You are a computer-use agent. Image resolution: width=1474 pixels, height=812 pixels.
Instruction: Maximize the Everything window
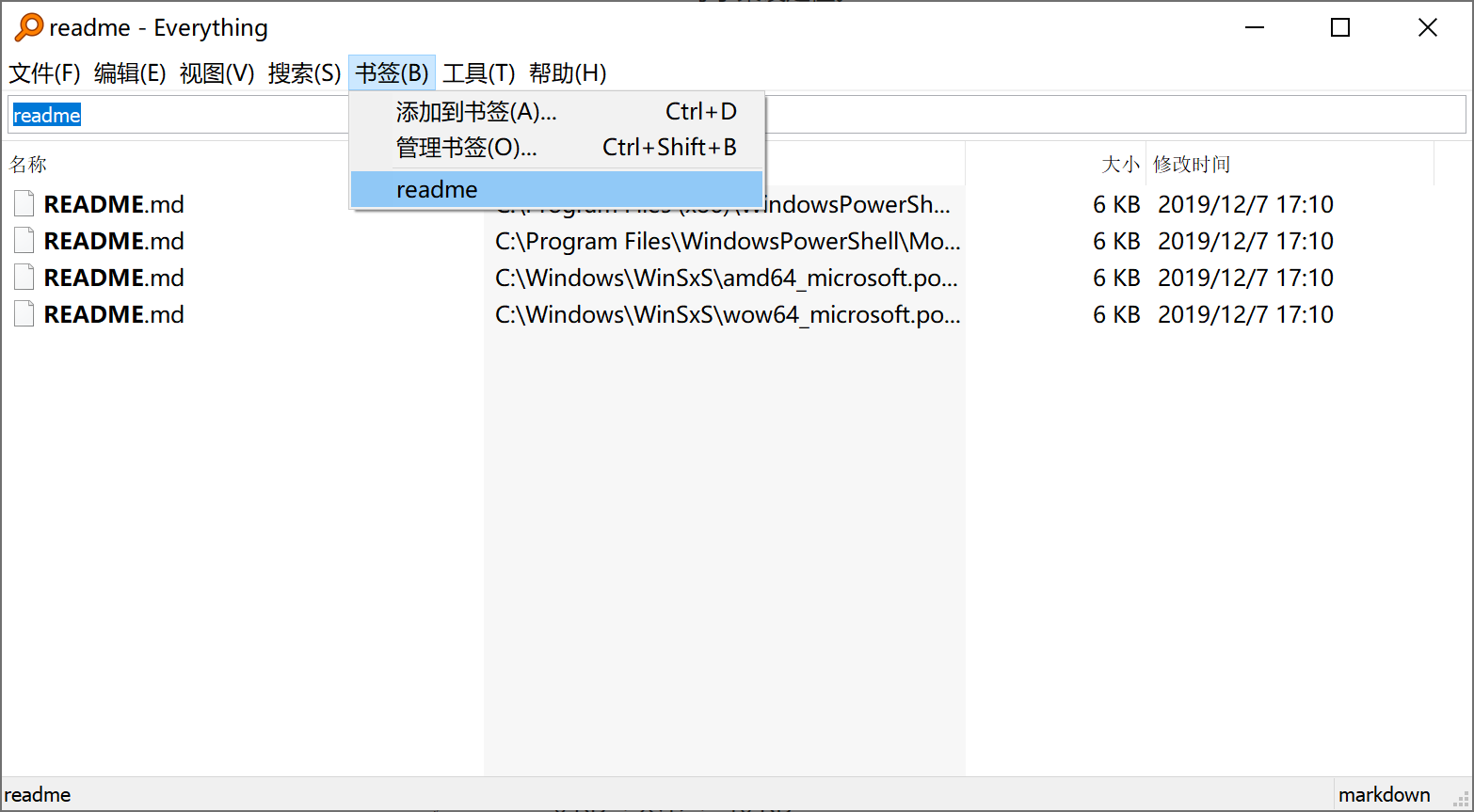1340,28
